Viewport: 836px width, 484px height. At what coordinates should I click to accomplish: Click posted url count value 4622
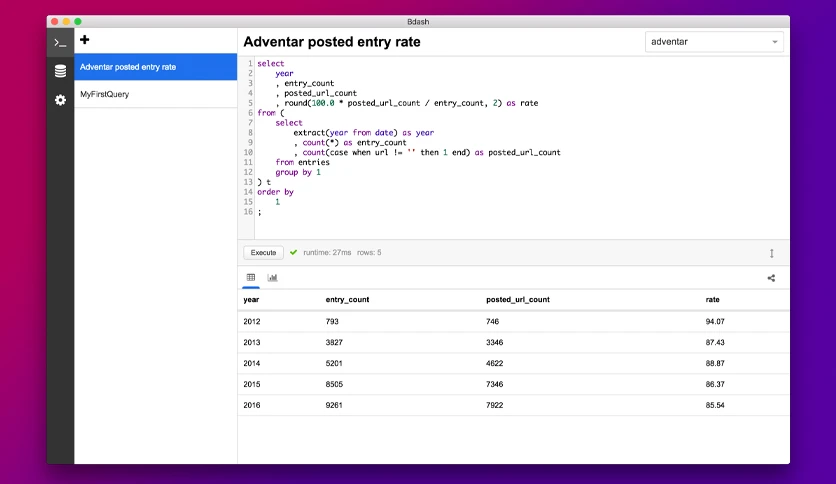[494, 363]
